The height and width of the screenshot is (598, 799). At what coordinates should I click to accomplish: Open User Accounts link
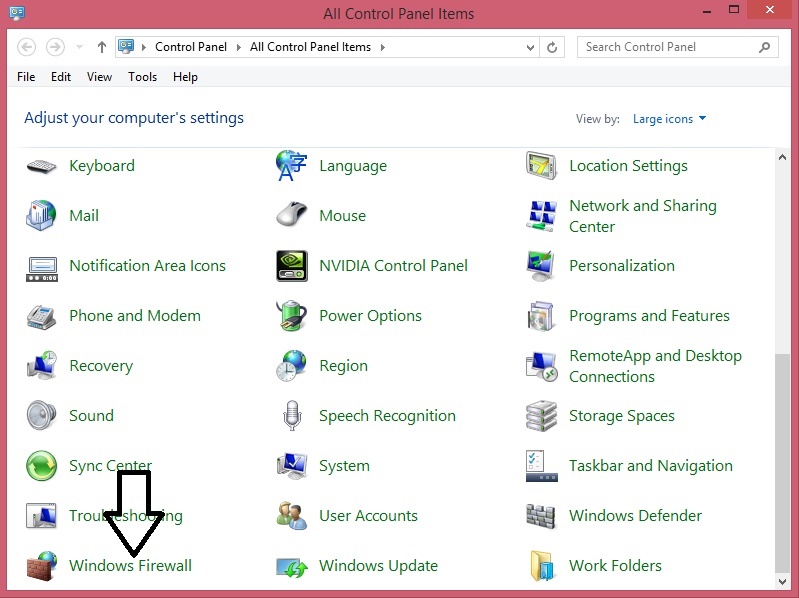(368, 515)
